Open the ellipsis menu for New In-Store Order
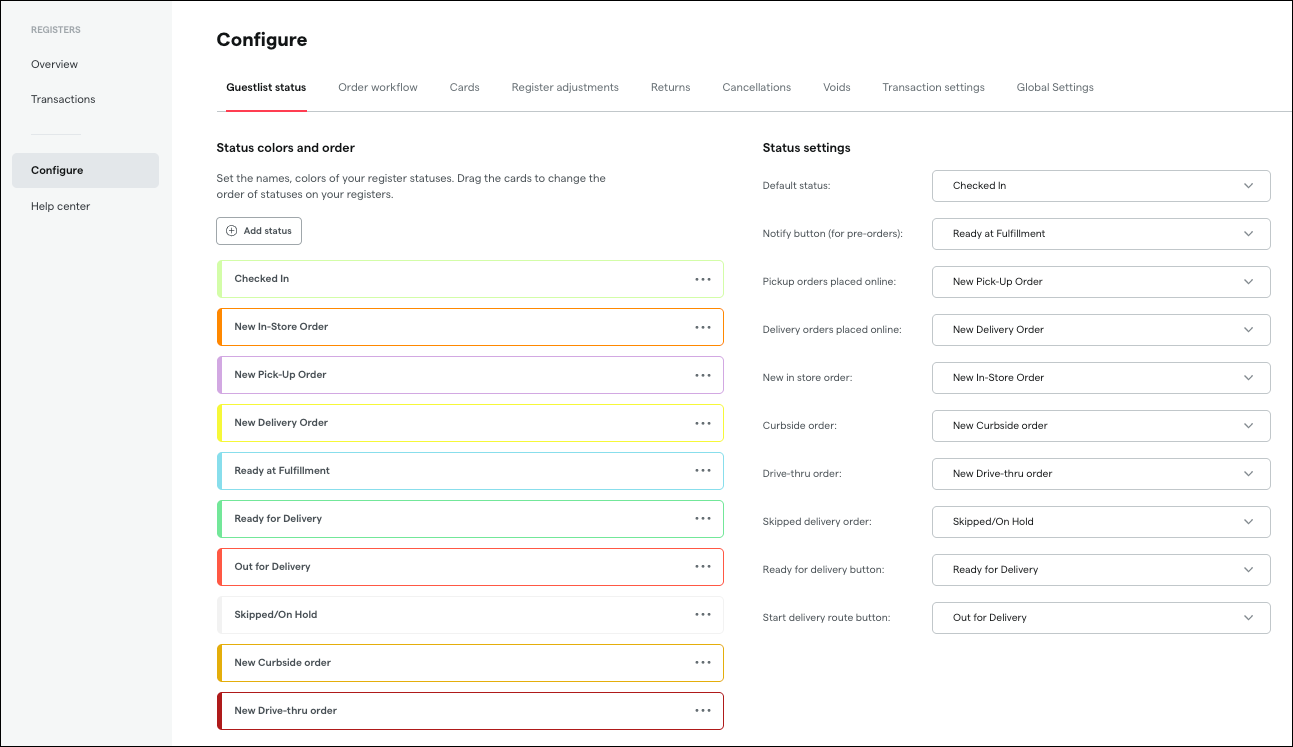The width and height of the screenshot is (1293, 747). click(x=703, y=327)
